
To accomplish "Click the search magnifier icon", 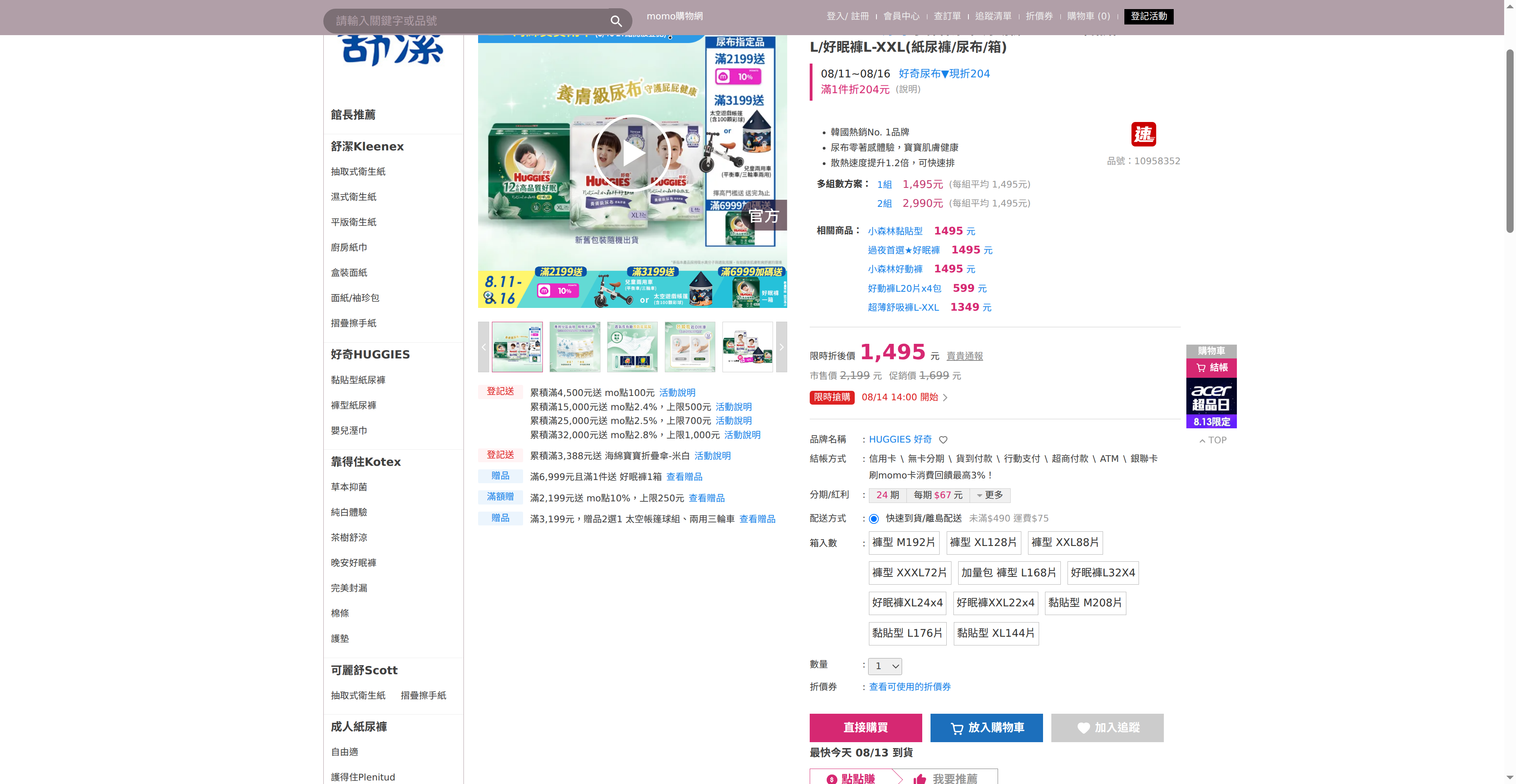I will click(615, 21).
